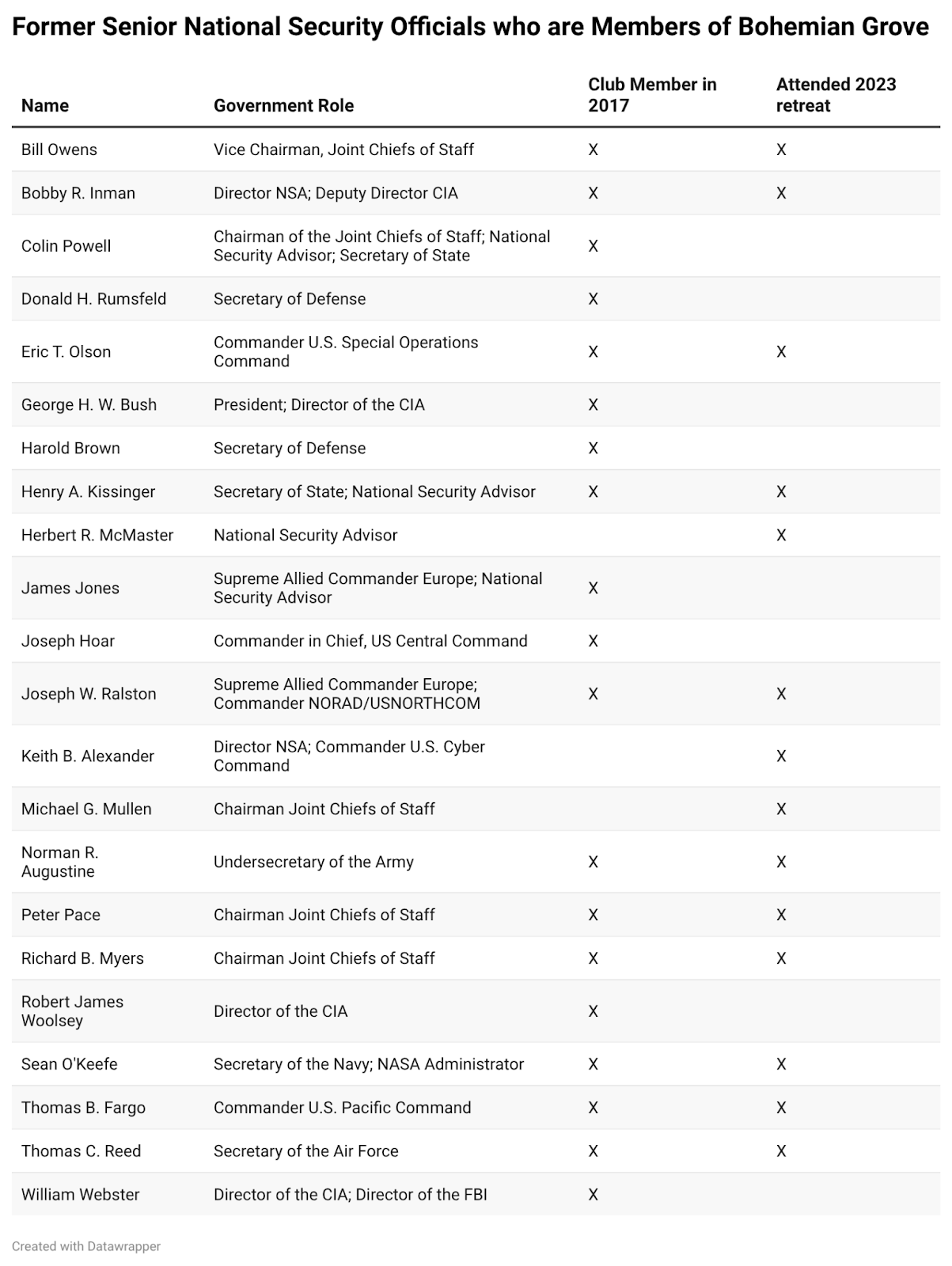This screenshot has height=1266, width=952.
Task: Click the 2023 retreat X for Peter Pace
Action: (x=781, y=915)
